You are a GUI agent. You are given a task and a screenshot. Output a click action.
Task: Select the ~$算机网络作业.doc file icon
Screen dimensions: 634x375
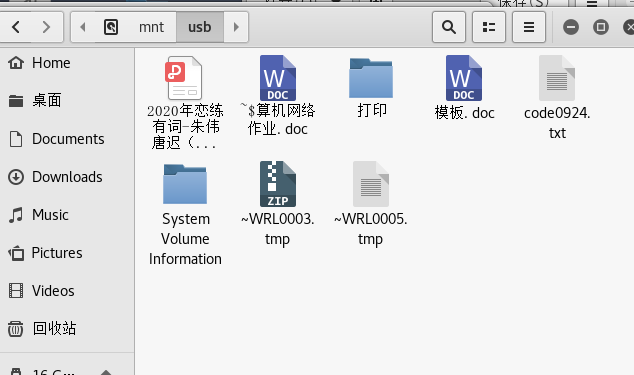click(277, 78)
